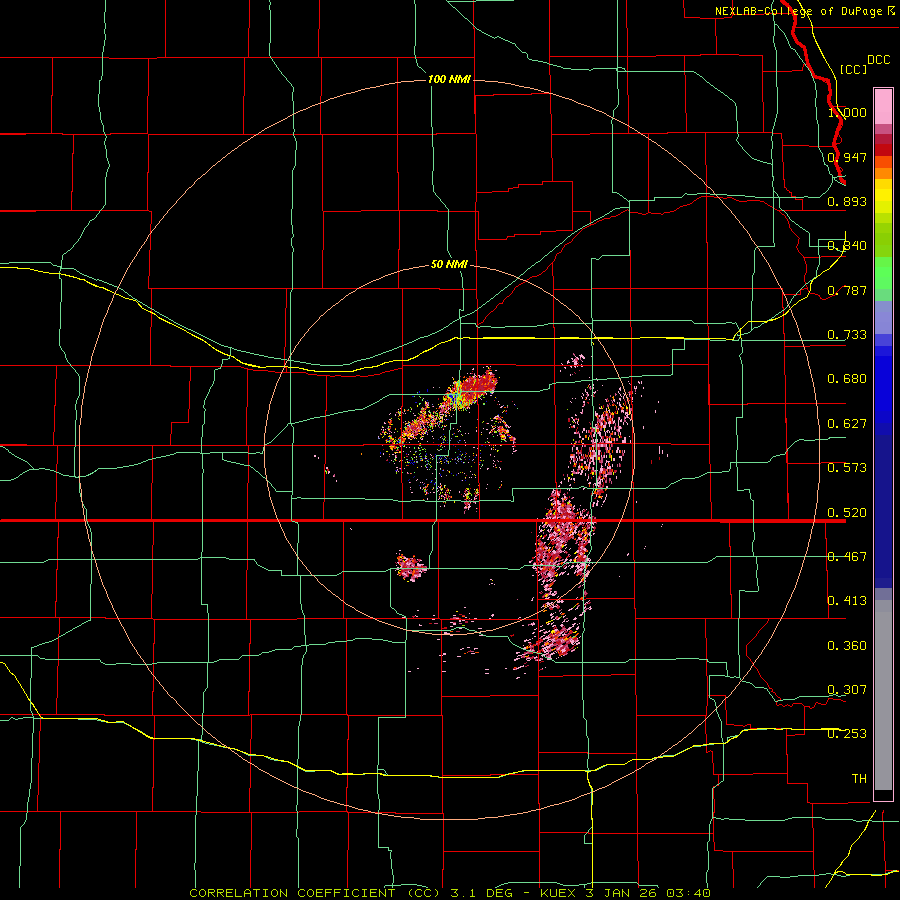Select the 0.467 scale value

(847, 557)
